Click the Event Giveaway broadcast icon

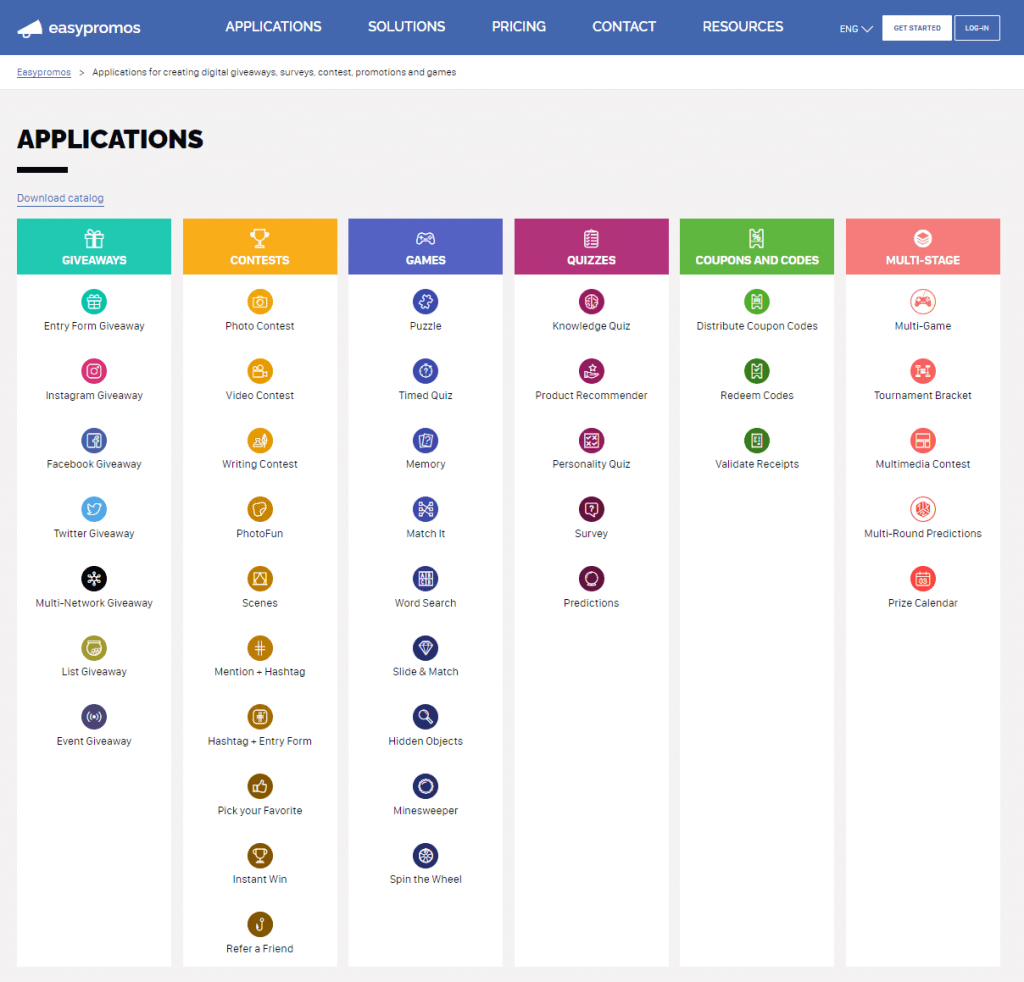(94, 717)
